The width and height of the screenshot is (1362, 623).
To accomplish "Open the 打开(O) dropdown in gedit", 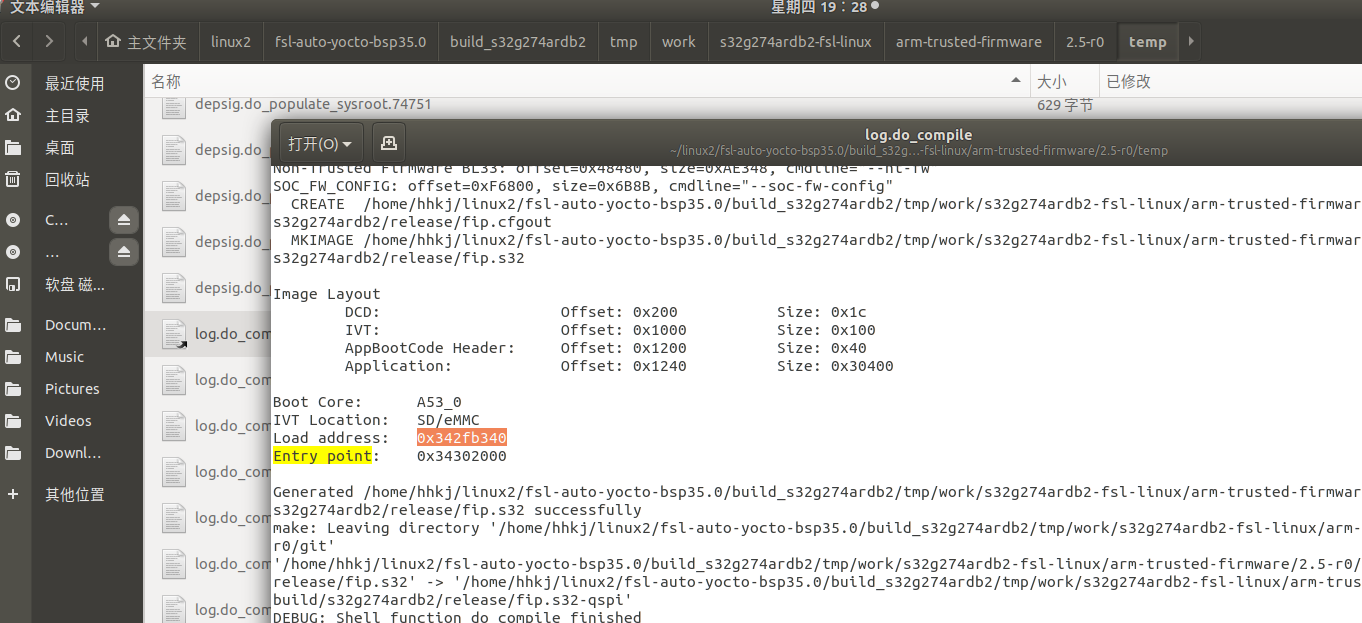I will pos(319,143).
